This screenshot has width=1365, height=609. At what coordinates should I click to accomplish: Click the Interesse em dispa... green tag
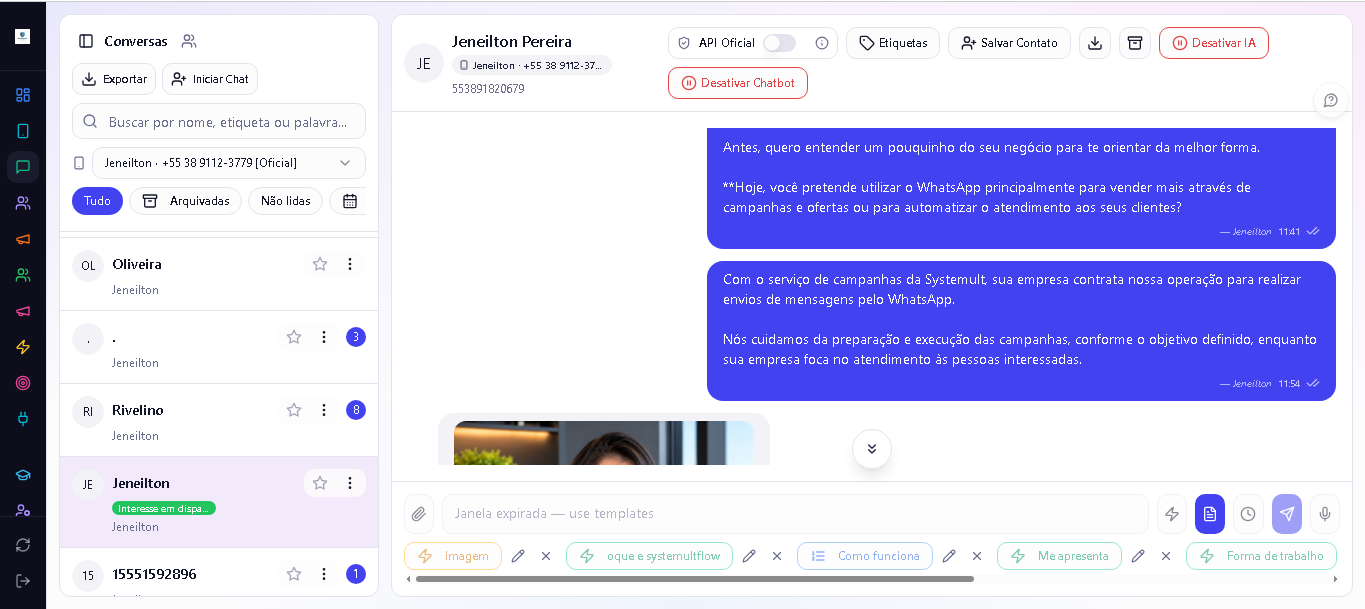tap(164, 508)
